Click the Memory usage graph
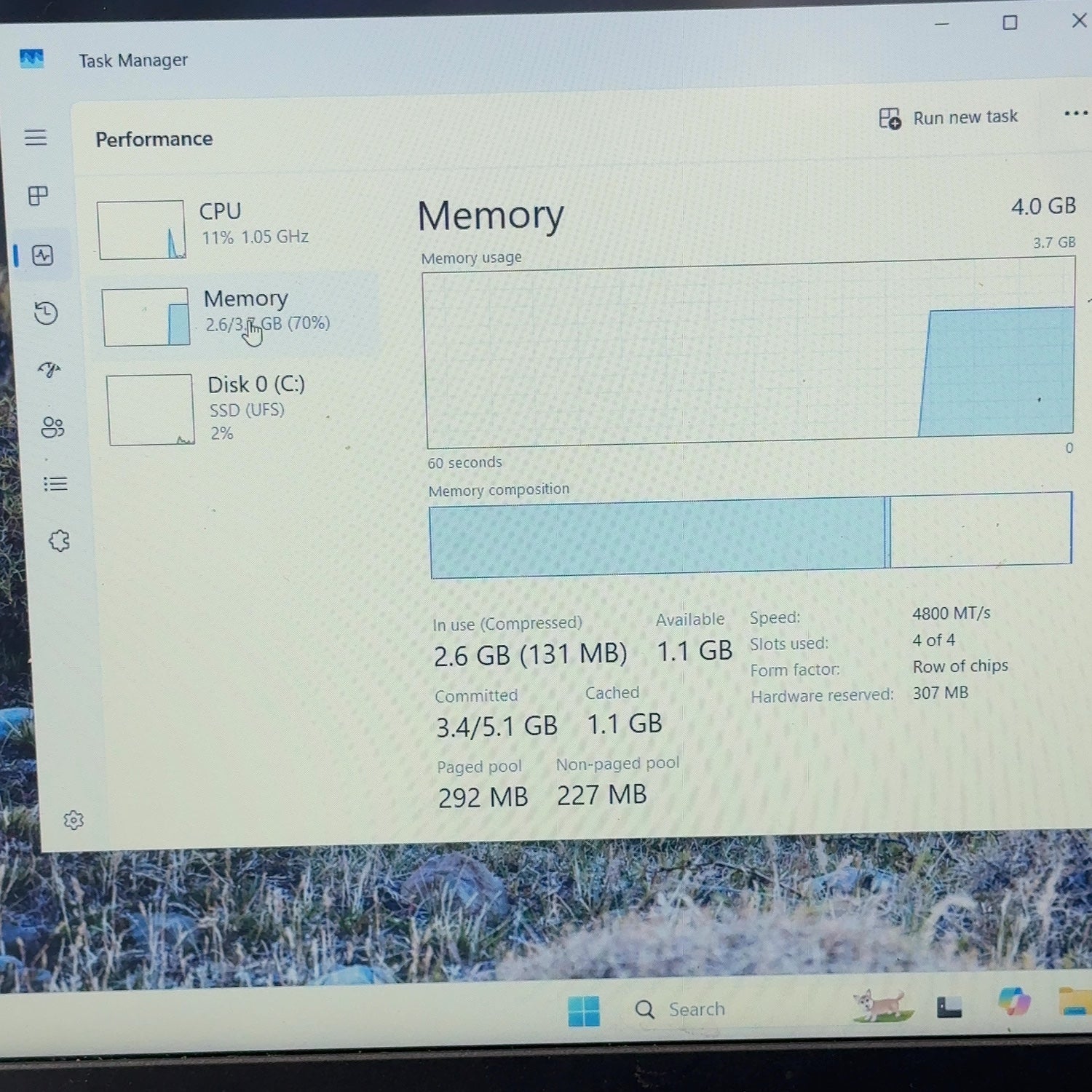Screen dimensions: 1092x1092 coord(749,353)
